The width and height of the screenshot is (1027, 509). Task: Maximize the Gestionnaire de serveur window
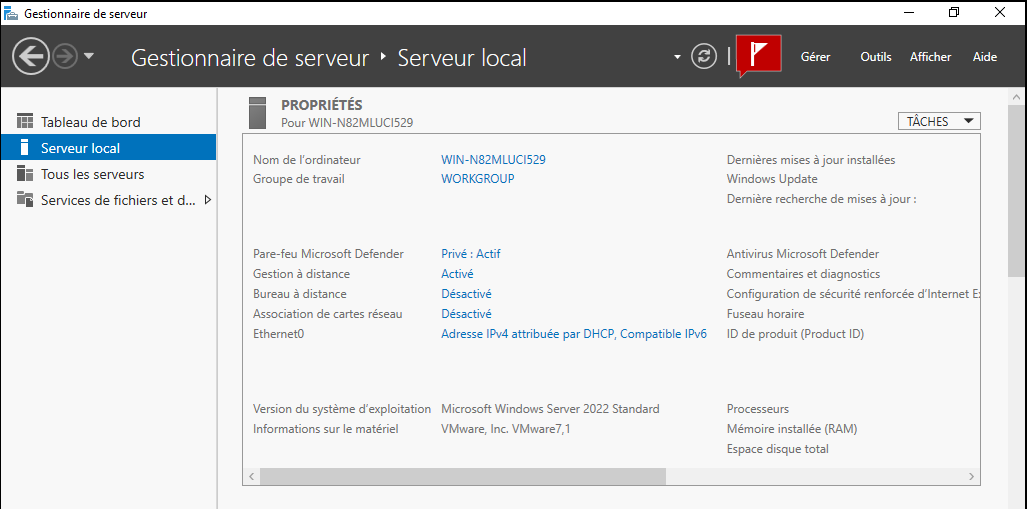click(954, 12)
